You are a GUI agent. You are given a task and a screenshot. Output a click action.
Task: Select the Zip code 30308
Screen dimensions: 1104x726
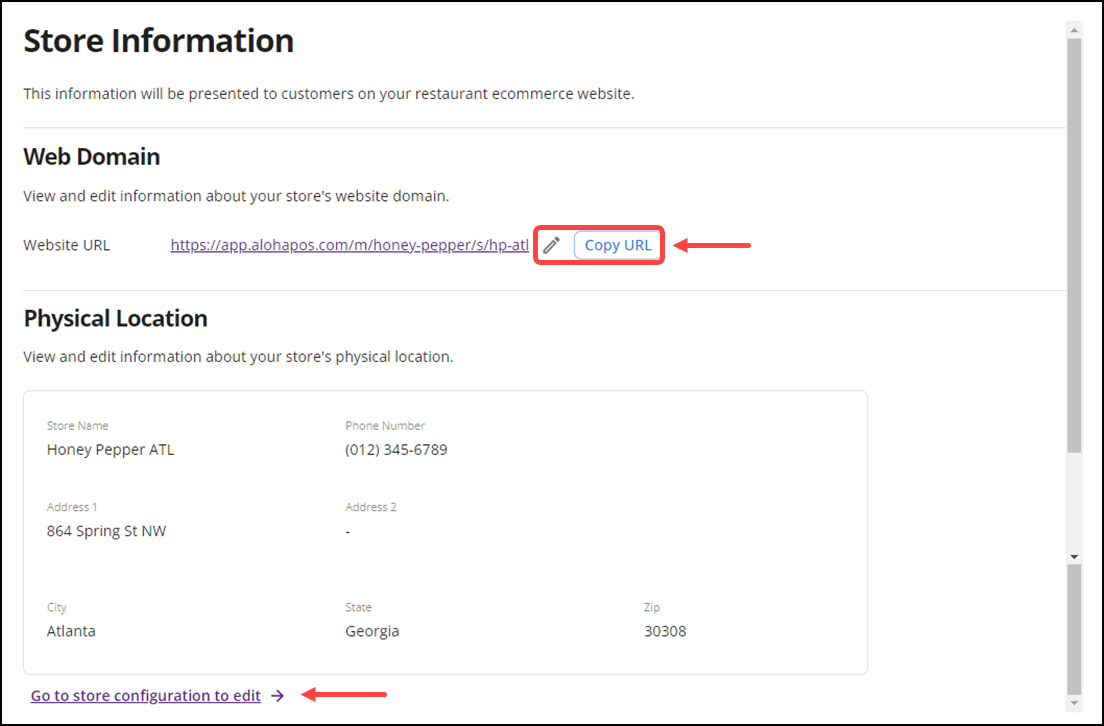(x=665, y=631)
